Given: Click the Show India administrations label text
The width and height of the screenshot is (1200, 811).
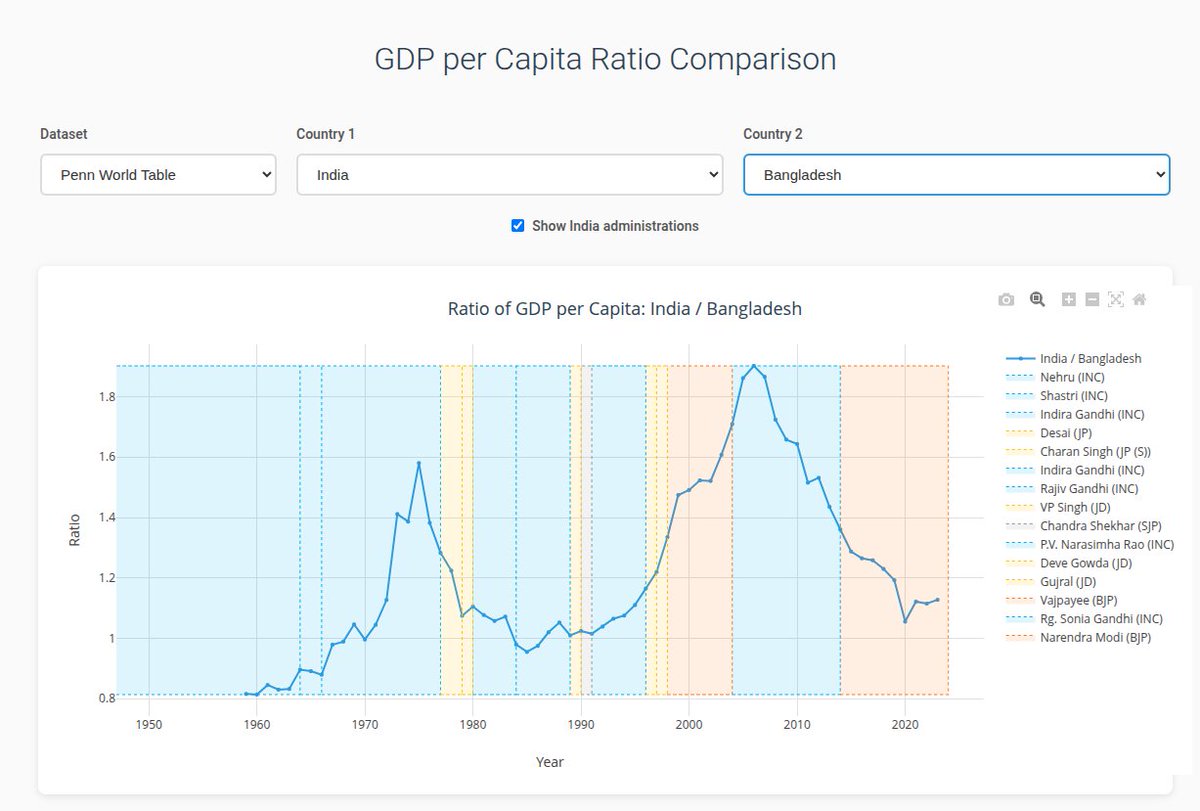Looking at the screenshot, I should point(615,226).
